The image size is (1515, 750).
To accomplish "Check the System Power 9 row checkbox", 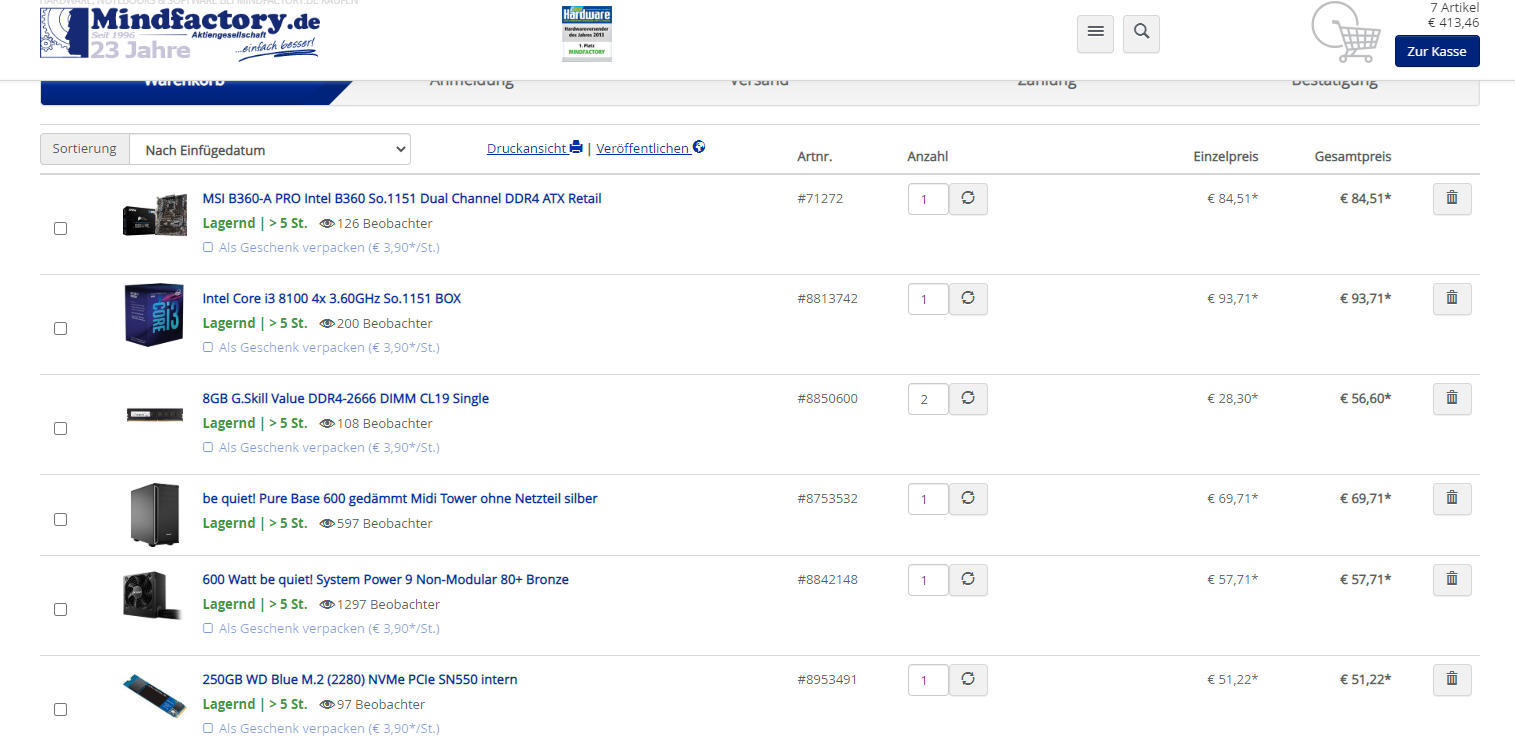I will coord(60,609).
